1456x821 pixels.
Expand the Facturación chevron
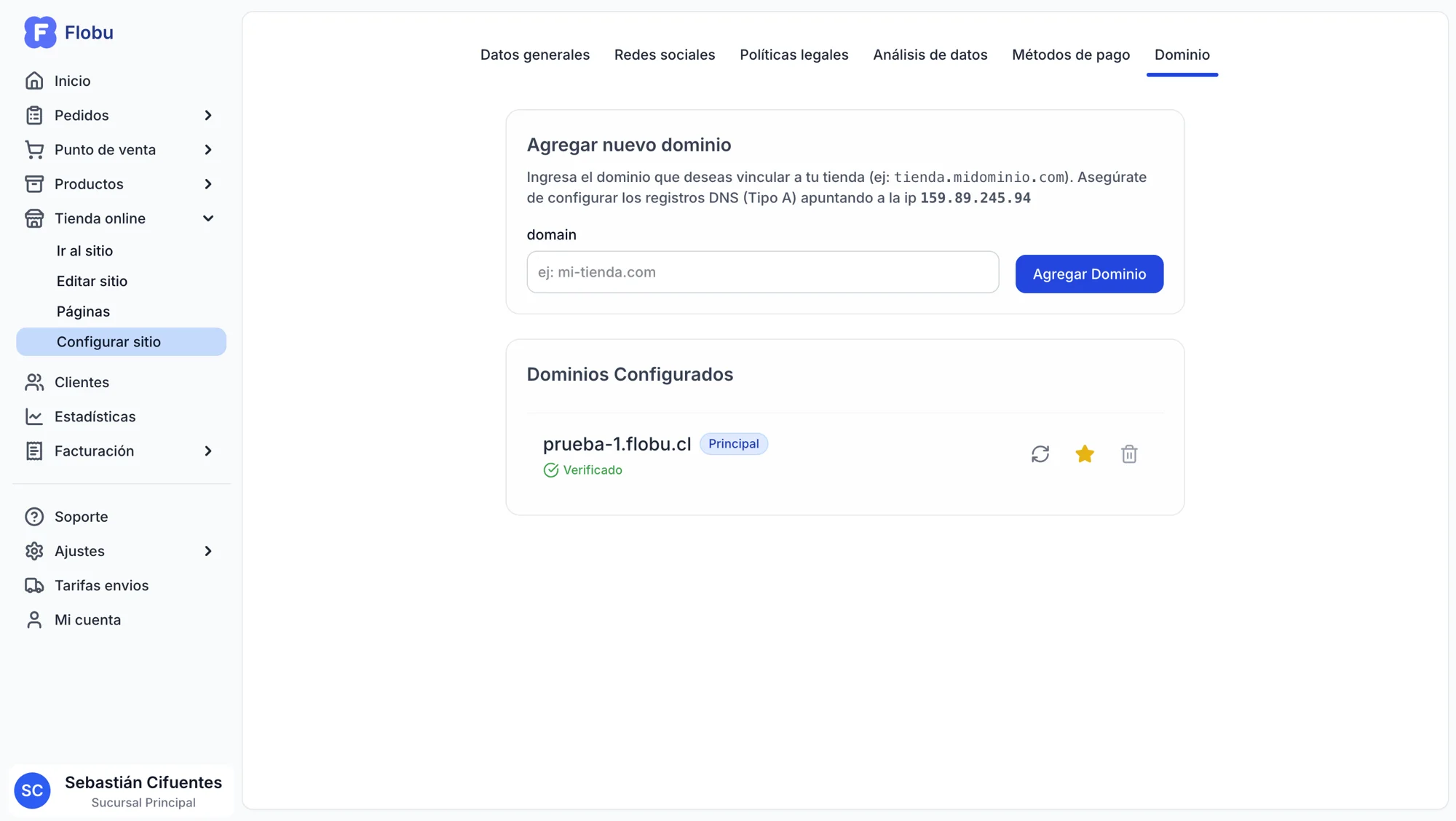pyautogui.click(x=208, y=451)
